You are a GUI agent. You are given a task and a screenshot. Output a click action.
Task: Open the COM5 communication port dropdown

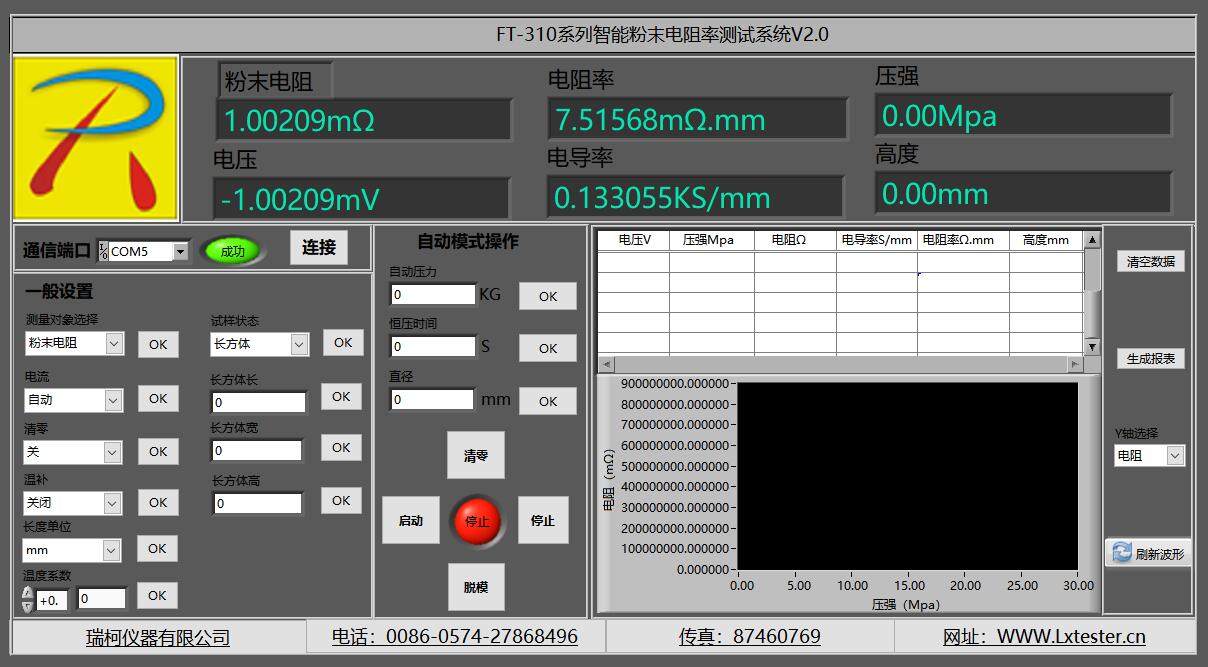click(x=180, y=252)
